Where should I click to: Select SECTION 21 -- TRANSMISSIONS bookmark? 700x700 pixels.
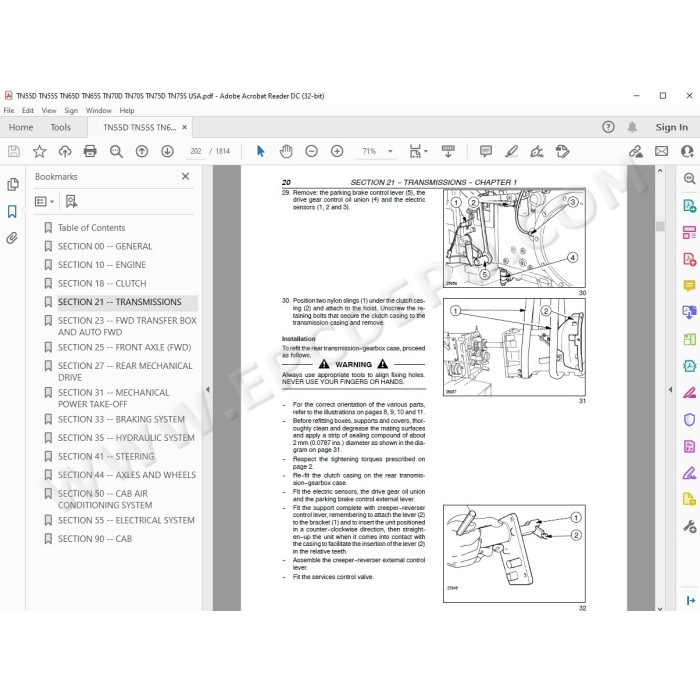(120, 302)
